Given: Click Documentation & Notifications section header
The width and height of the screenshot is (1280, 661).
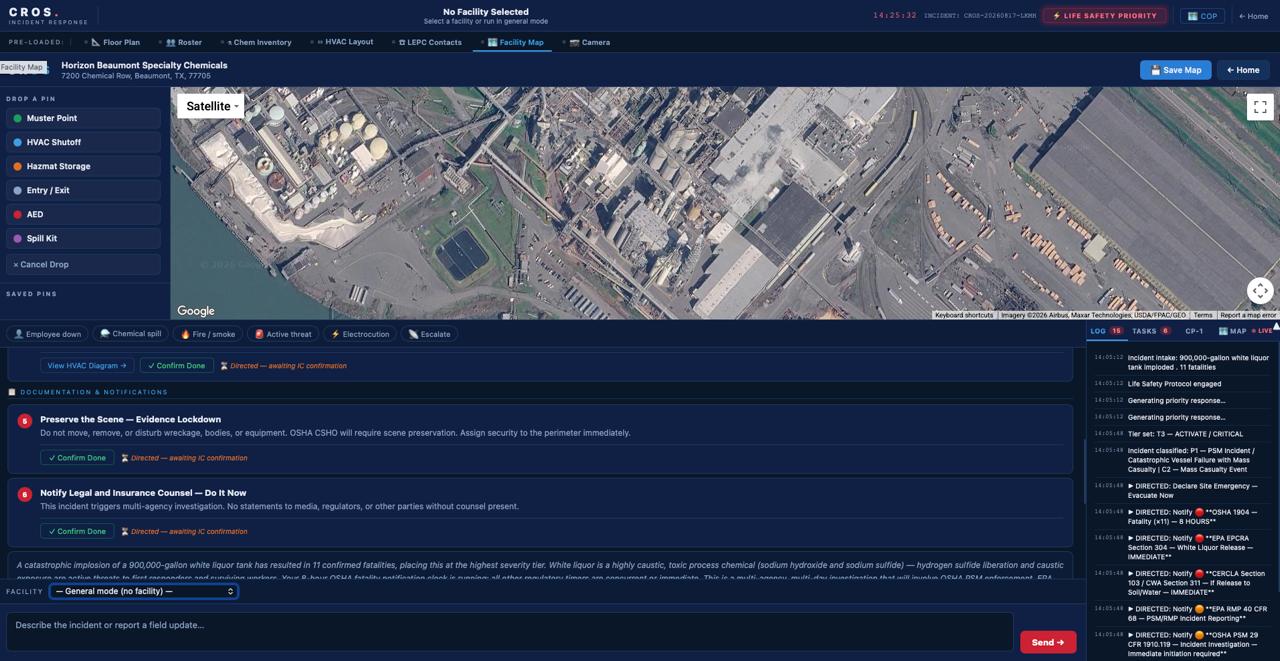Looking at the screenshot, I should point(94,392).
